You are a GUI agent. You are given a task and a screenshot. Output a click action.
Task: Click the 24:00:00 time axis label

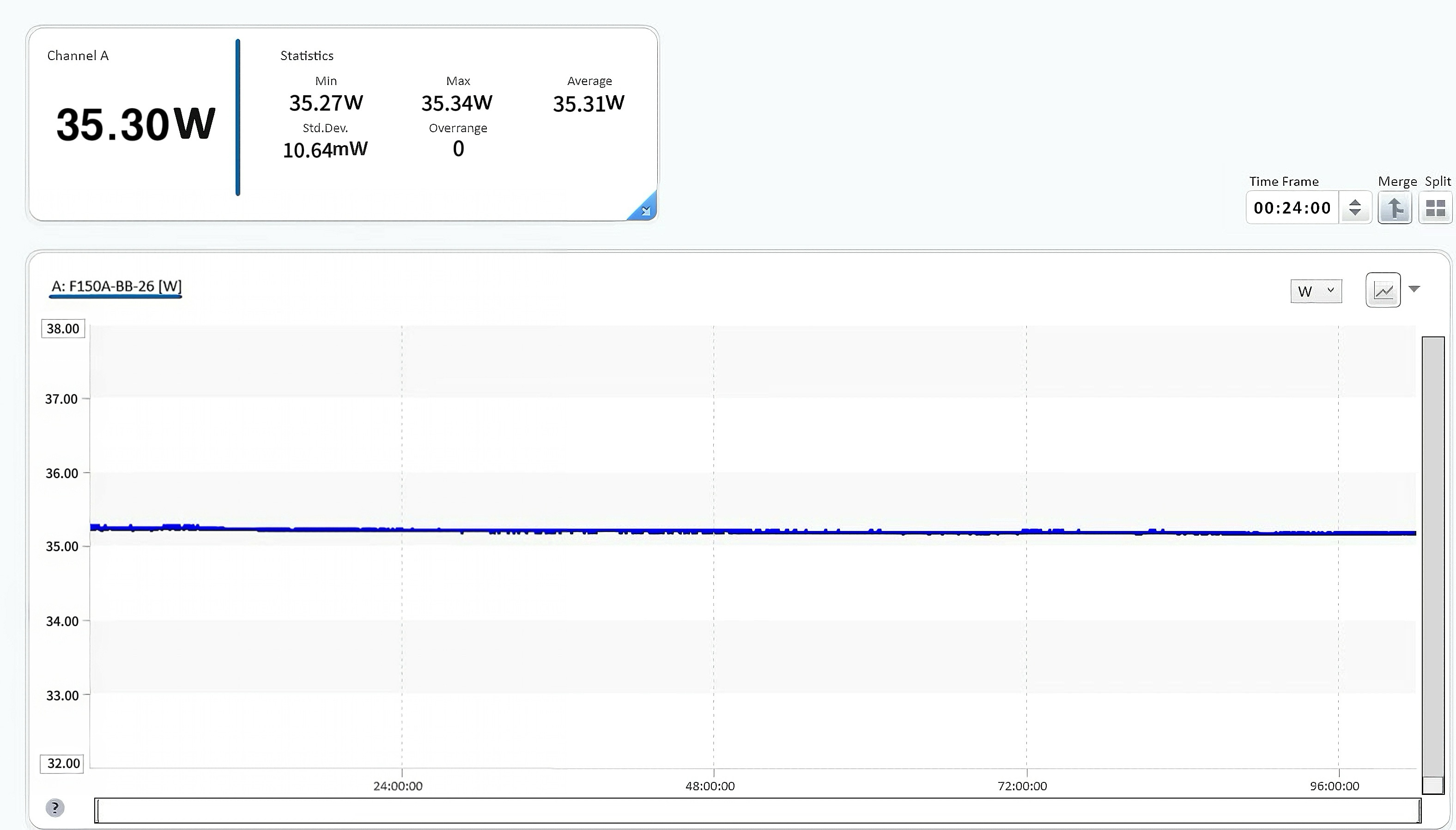(398, 786)
